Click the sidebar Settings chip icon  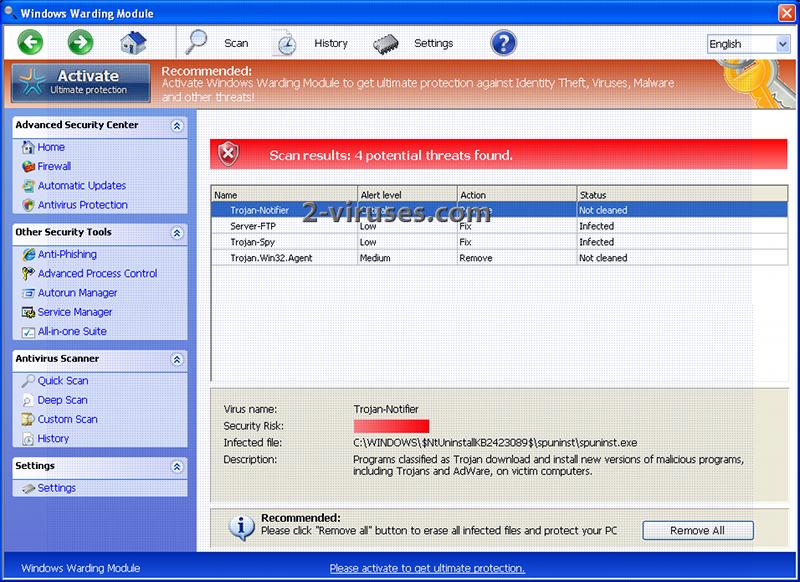(x=28, y=488)
